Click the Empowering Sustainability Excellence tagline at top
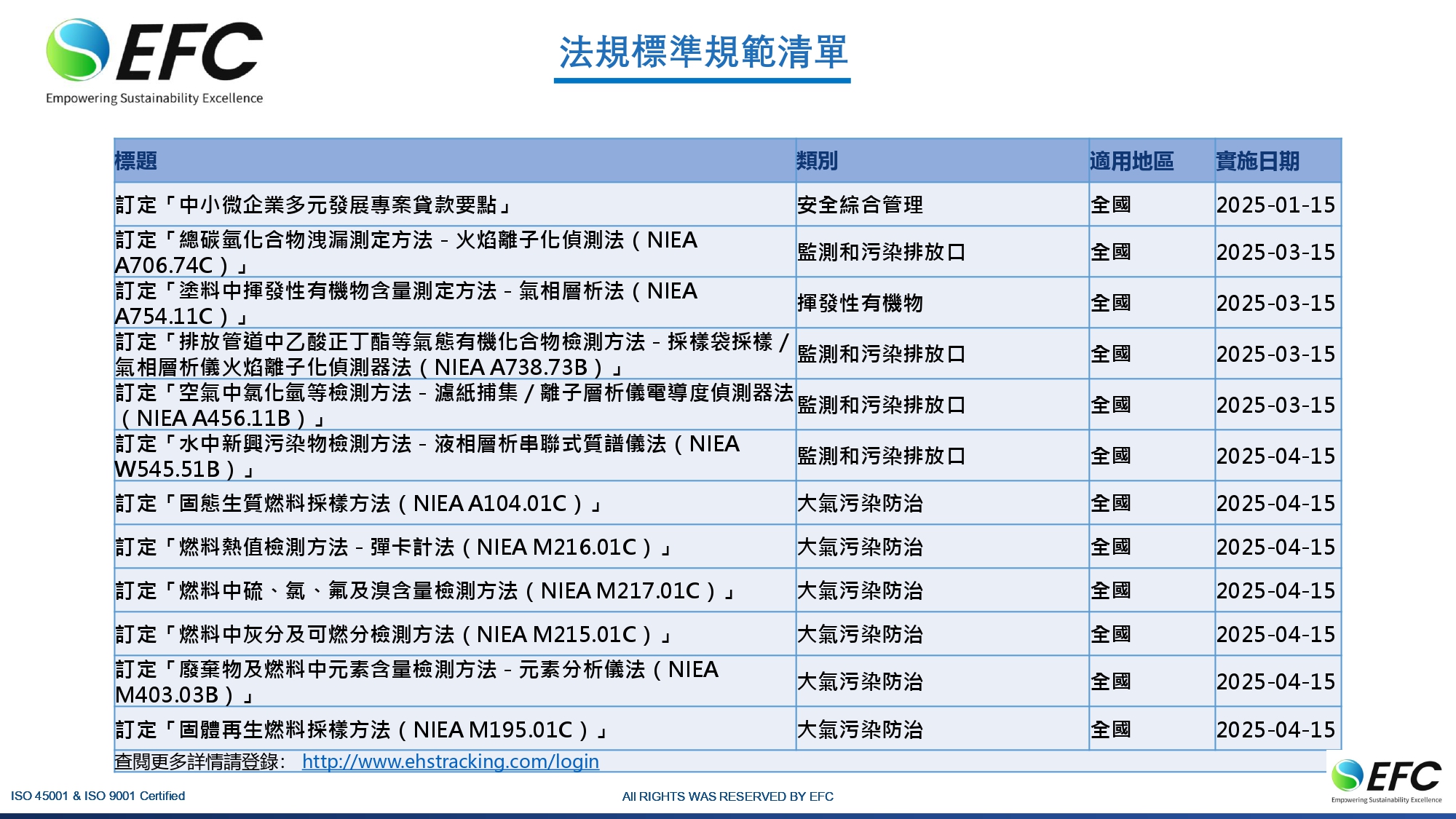1456x819 pixels. click(x=154, y=98)
